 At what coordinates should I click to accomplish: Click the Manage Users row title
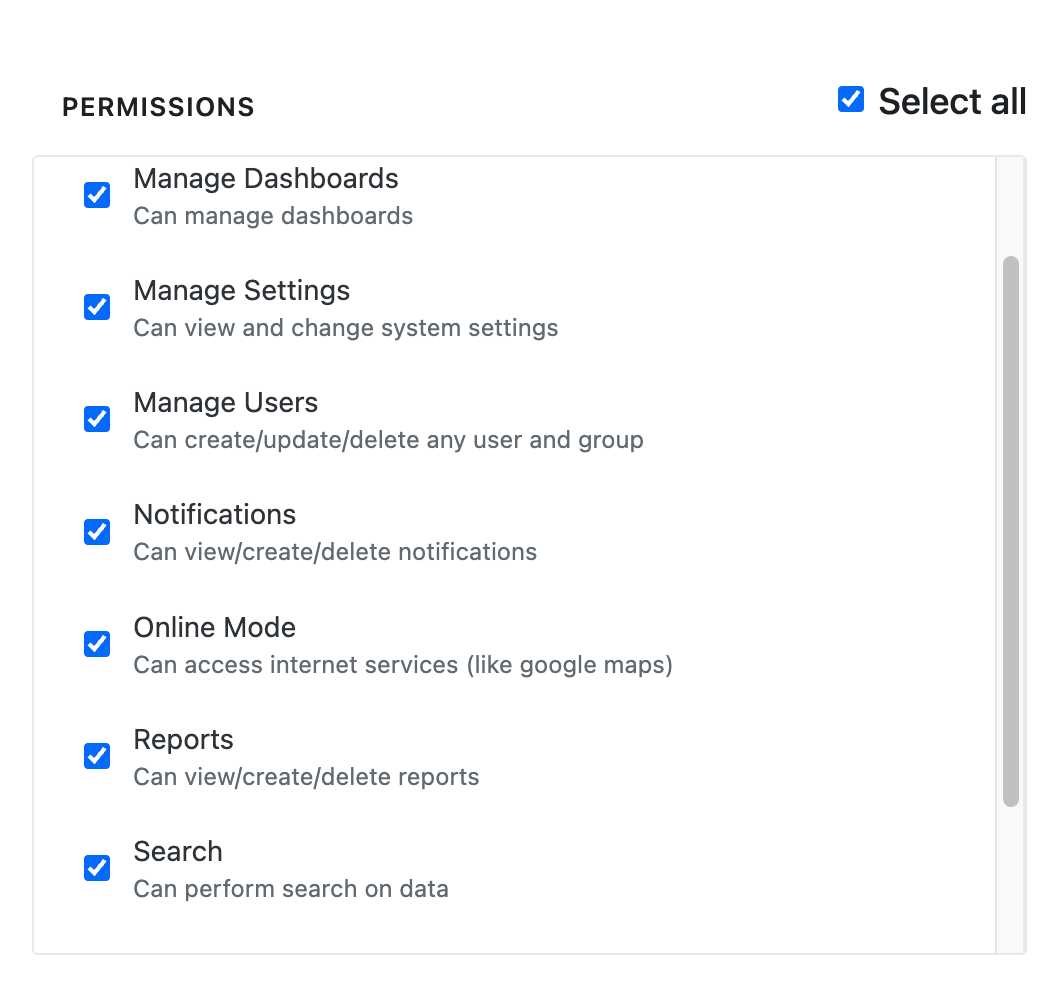(x=225, y=402)
